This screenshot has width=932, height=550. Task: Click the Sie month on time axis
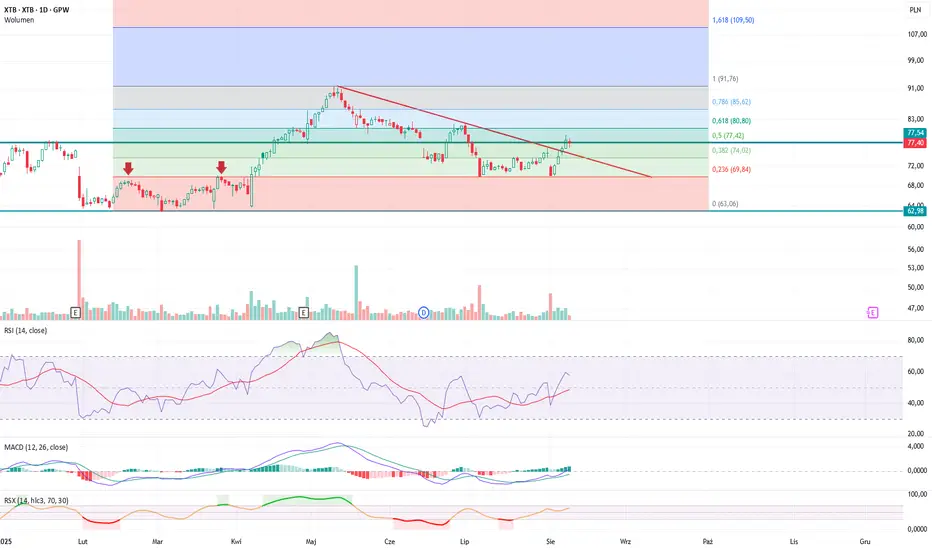550,542
